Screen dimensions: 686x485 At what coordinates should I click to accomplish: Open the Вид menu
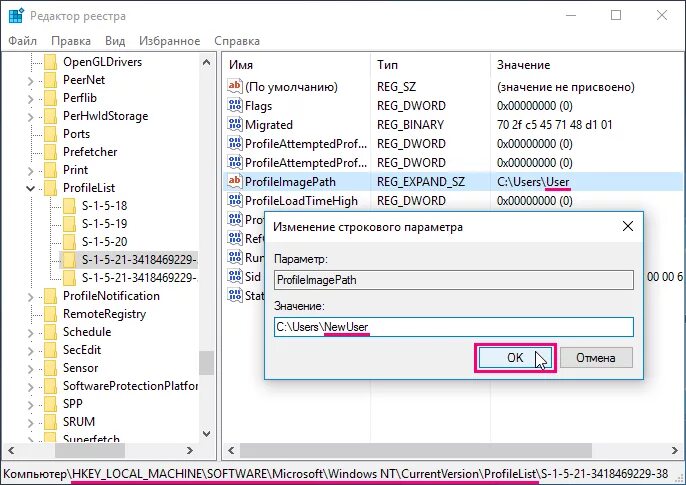[x=115, y=41]
